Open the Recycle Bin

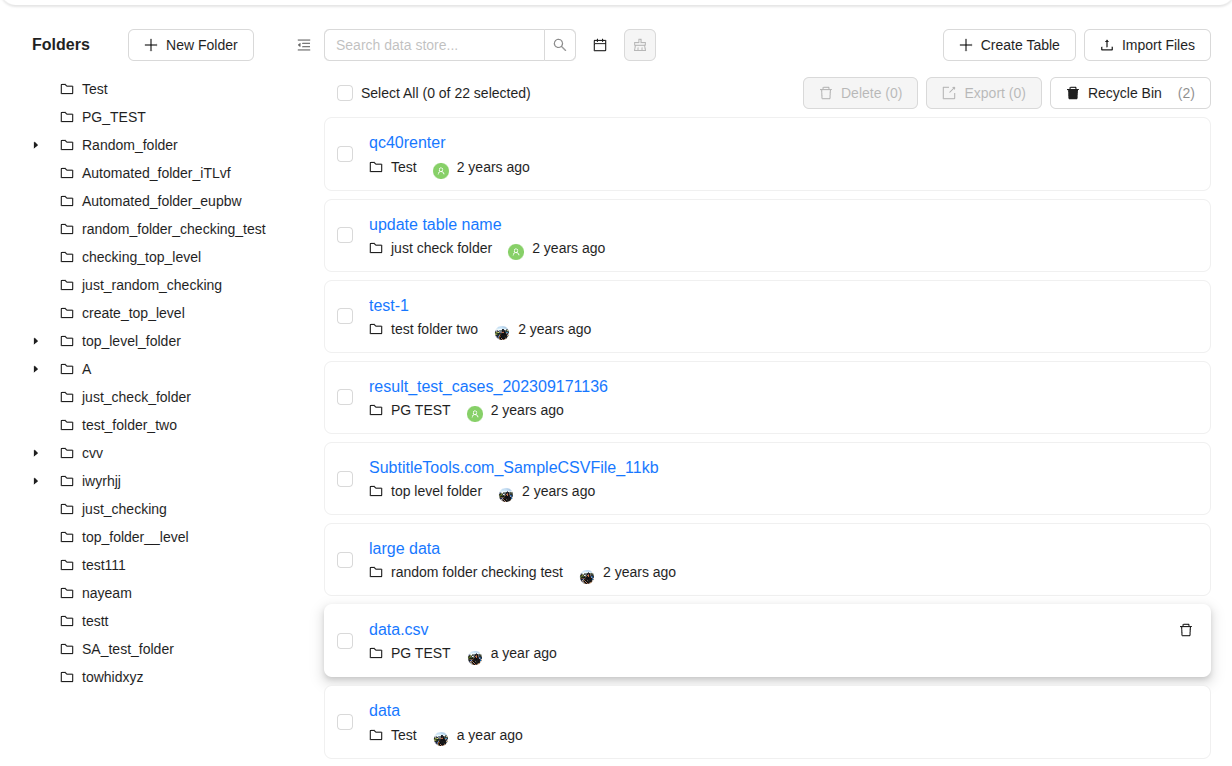click(x=1130, y=93)
